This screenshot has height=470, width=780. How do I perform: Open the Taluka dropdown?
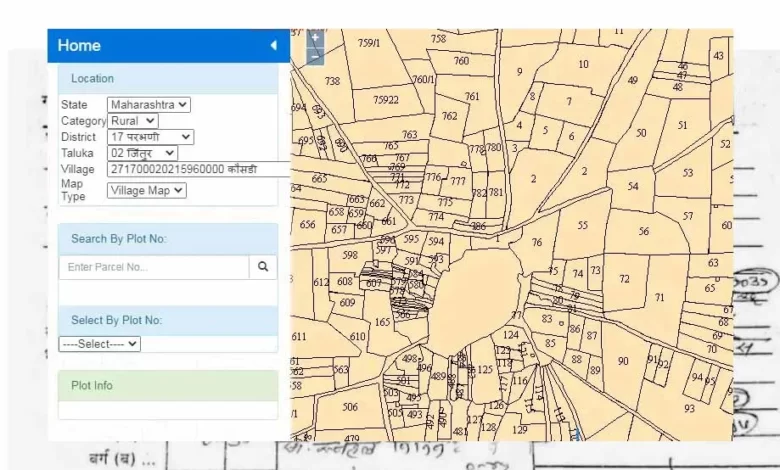tap(142, 153)
